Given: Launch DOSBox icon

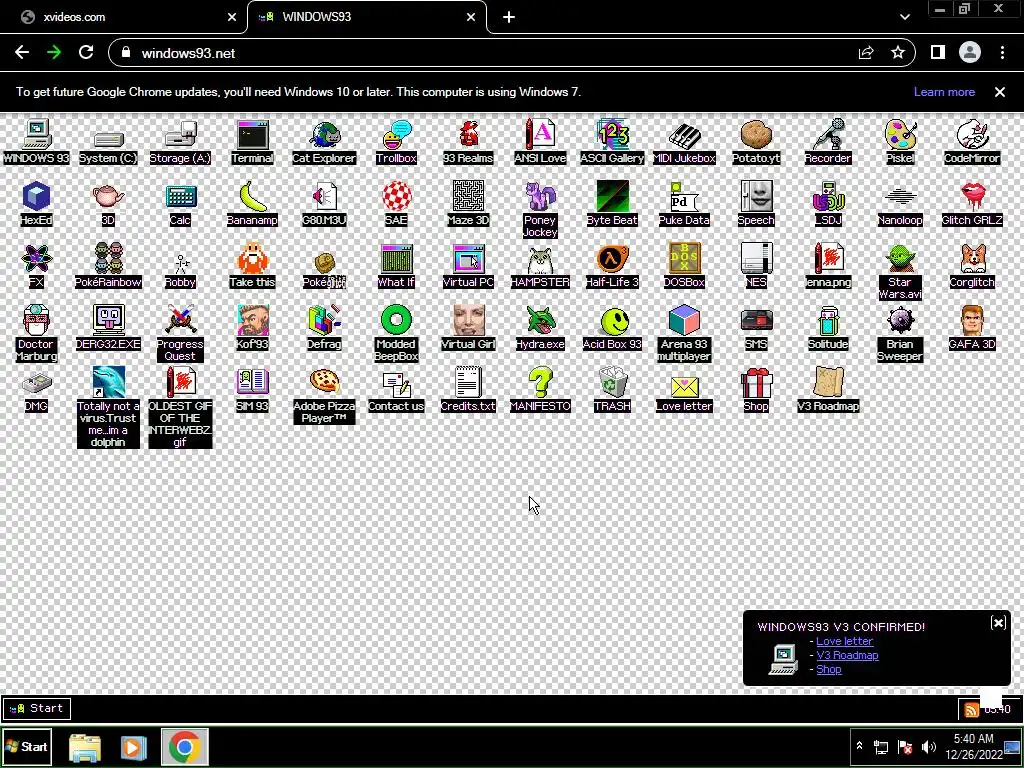Looking at the screenshot, I should 684,266.
